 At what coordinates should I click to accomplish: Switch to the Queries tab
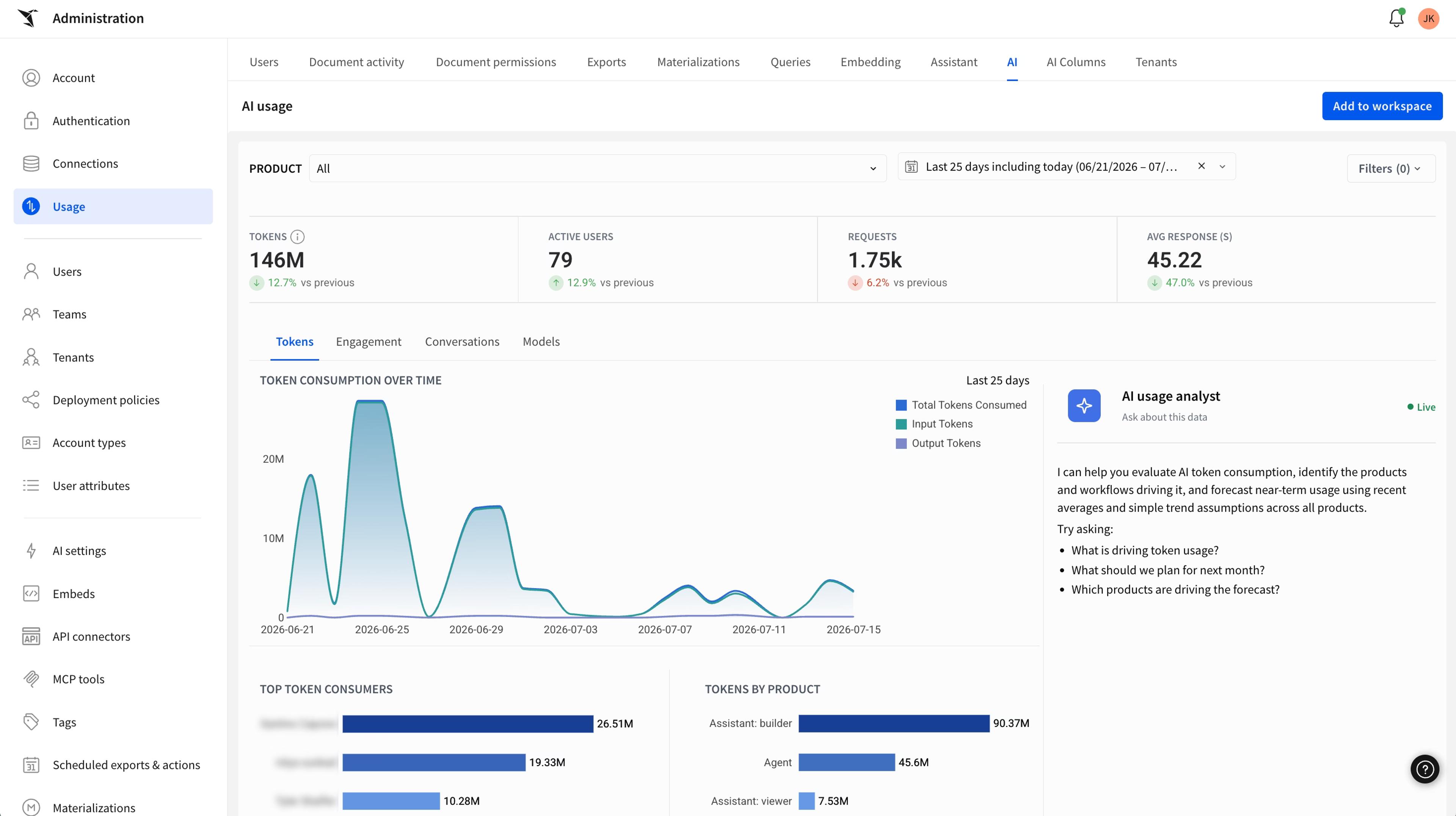790,62
